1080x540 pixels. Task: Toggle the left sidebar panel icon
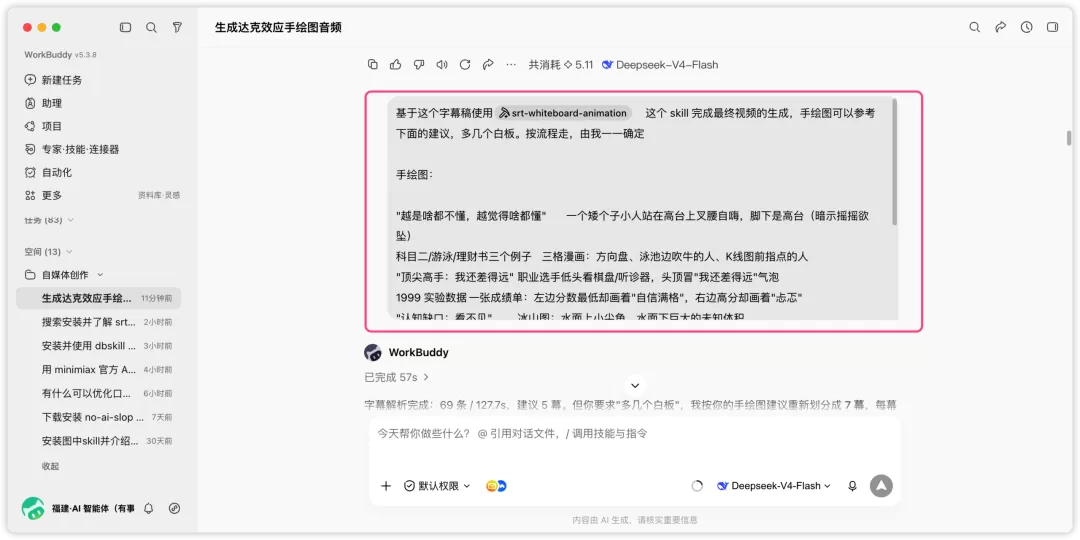125,28
